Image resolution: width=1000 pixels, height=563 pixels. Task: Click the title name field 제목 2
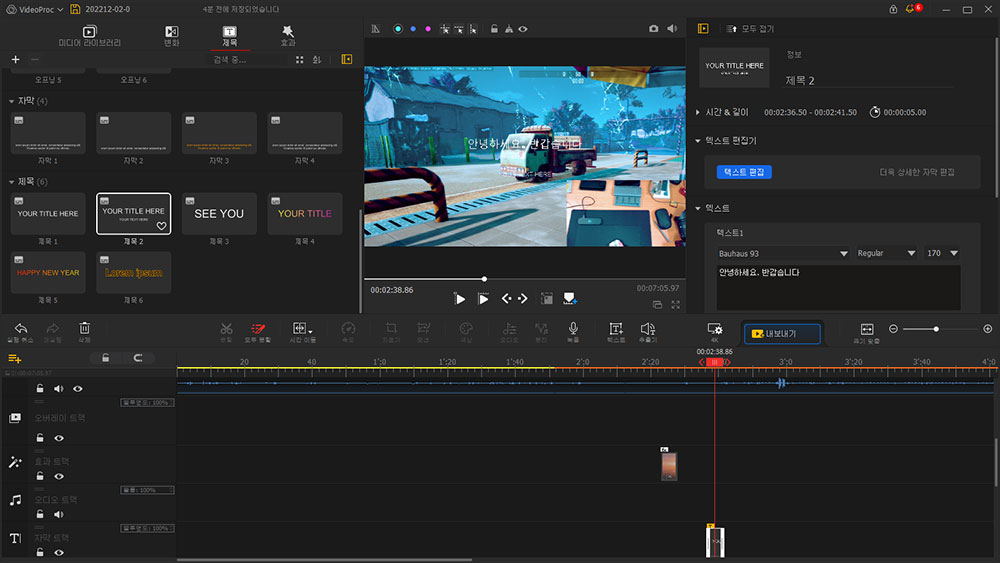tap(869, 80)
